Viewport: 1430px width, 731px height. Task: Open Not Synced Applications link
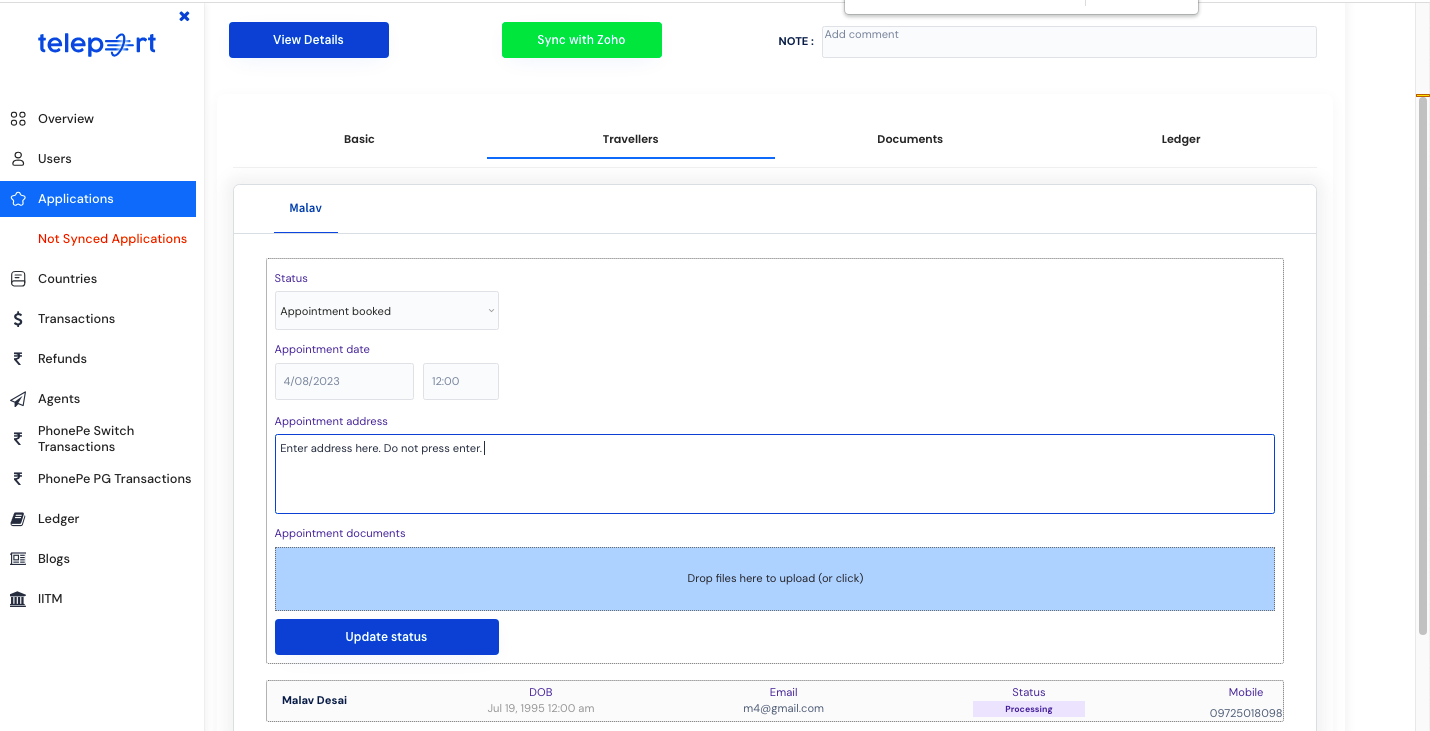(x=112, y=239)
